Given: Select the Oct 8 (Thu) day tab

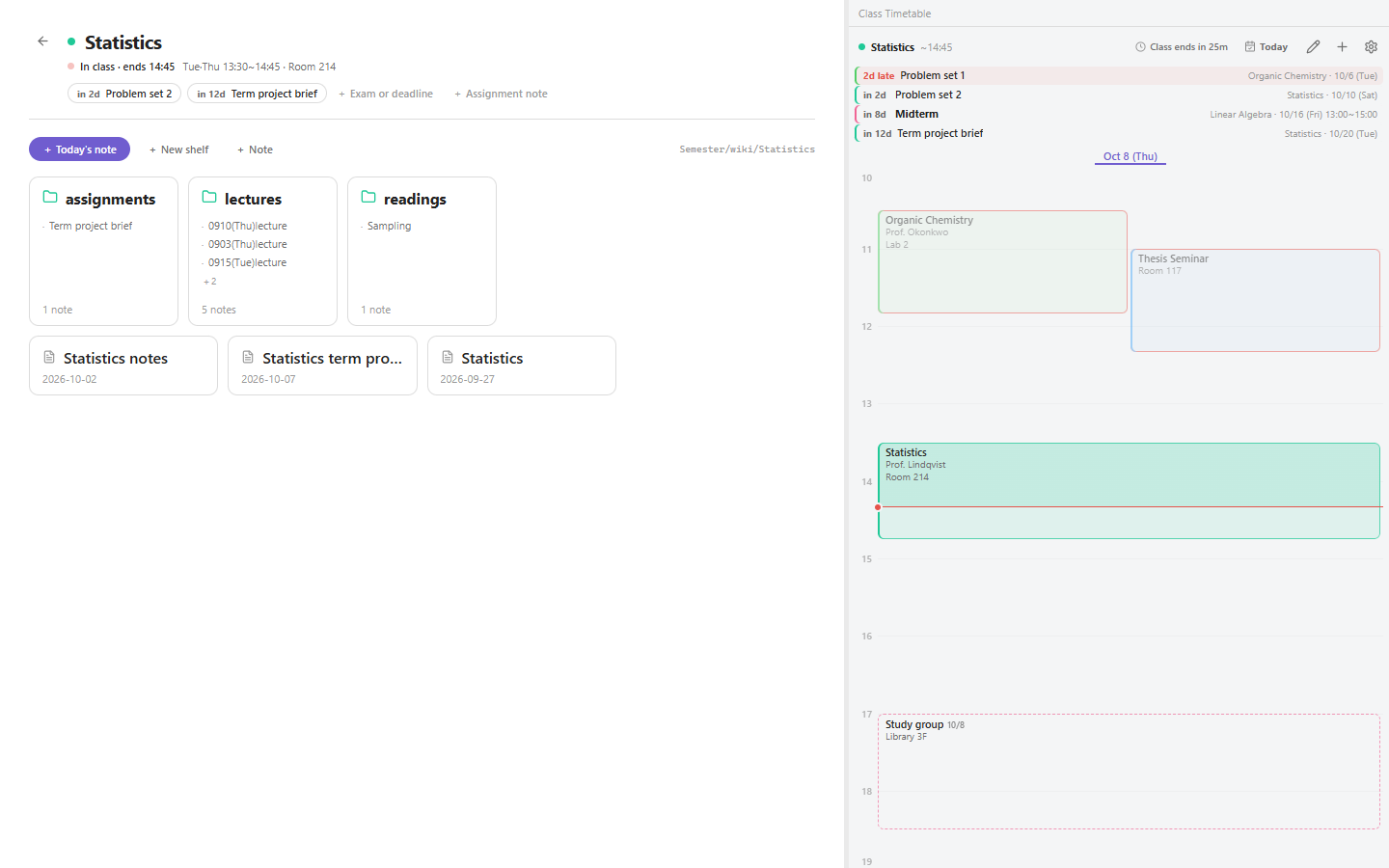Looking at the screenshot, I should point(1130,156).
